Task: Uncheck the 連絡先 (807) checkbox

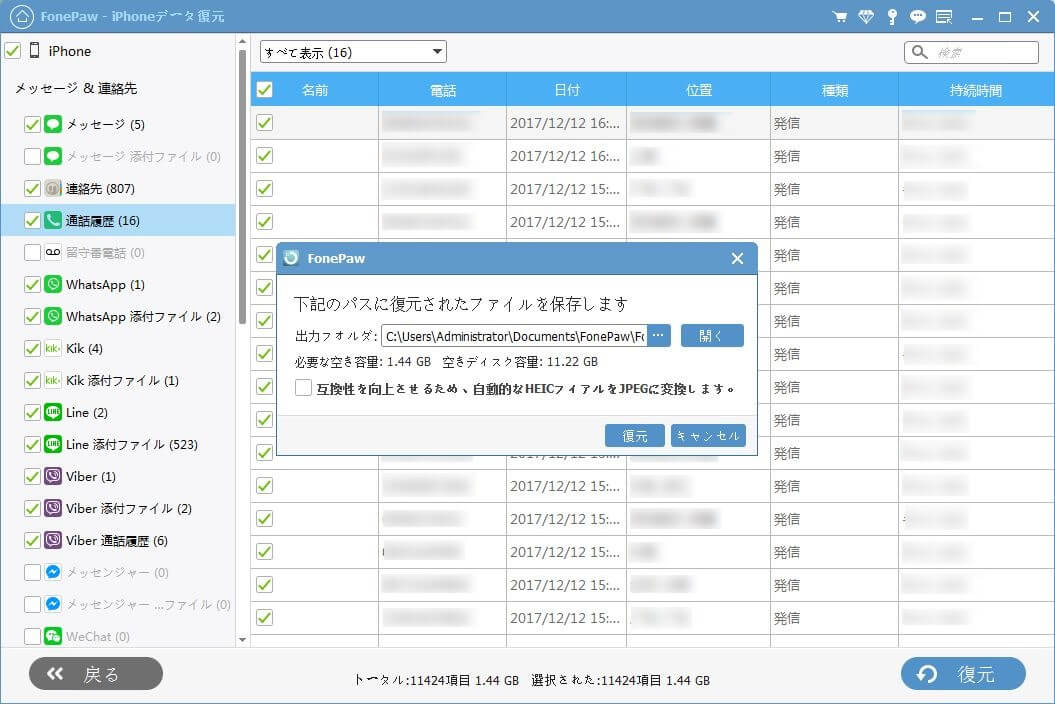Action: coord(32,188)
